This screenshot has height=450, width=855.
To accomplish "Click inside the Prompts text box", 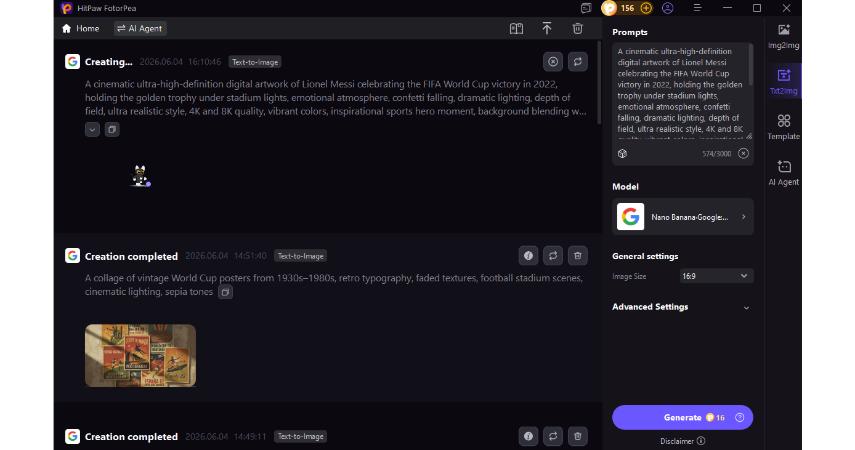I will click(680, 90).
